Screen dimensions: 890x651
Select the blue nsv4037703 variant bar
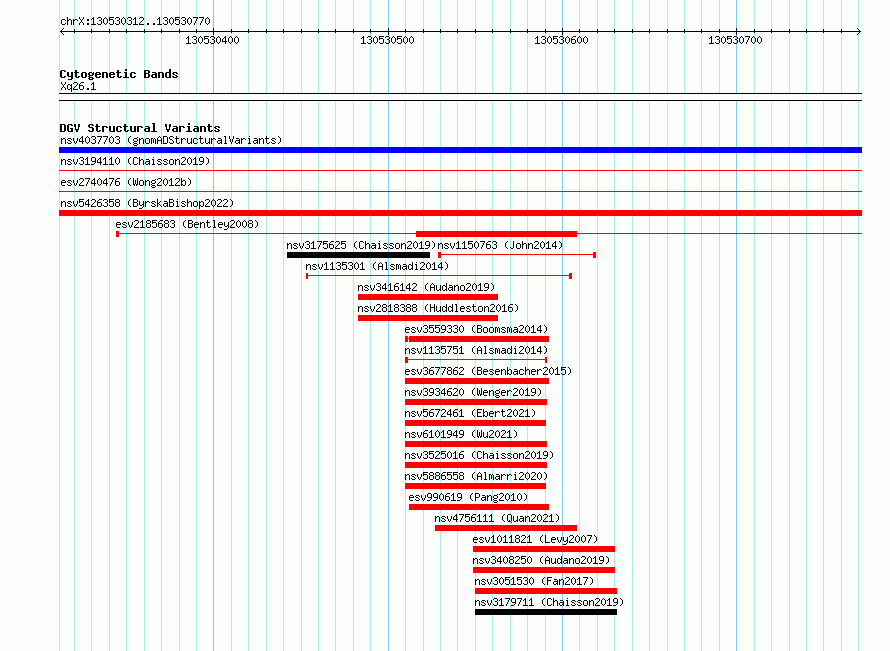(x=460, y=150)
